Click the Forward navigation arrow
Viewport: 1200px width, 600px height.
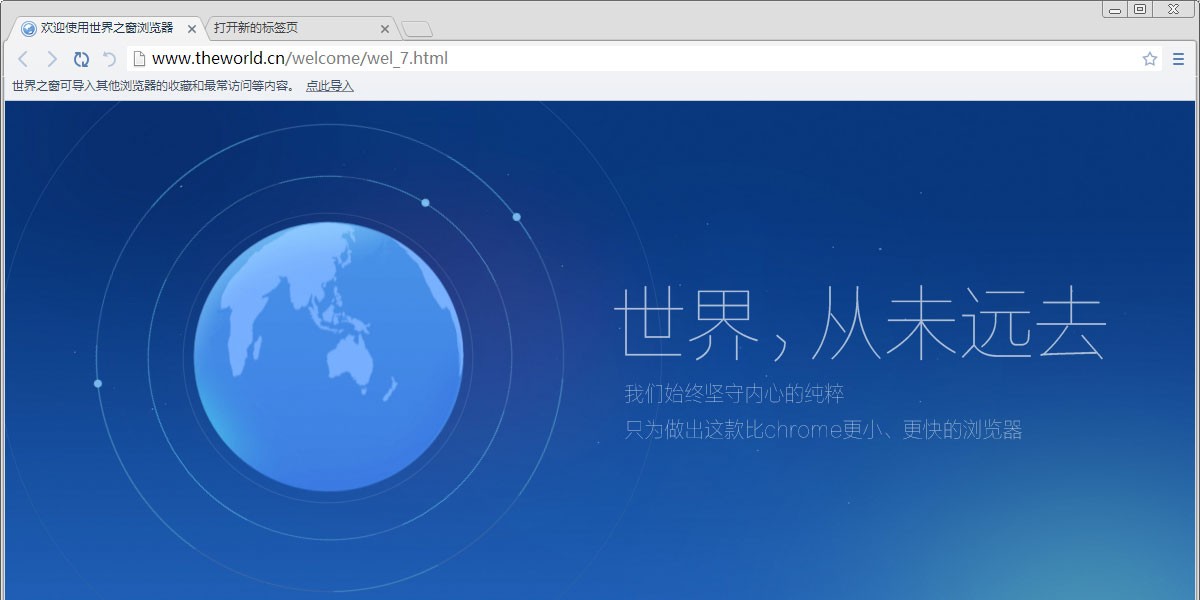tap(52, 59)
